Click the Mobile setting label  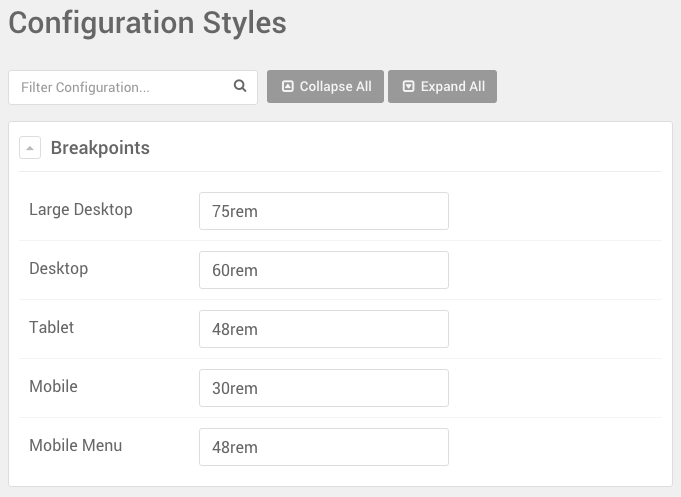53,387
